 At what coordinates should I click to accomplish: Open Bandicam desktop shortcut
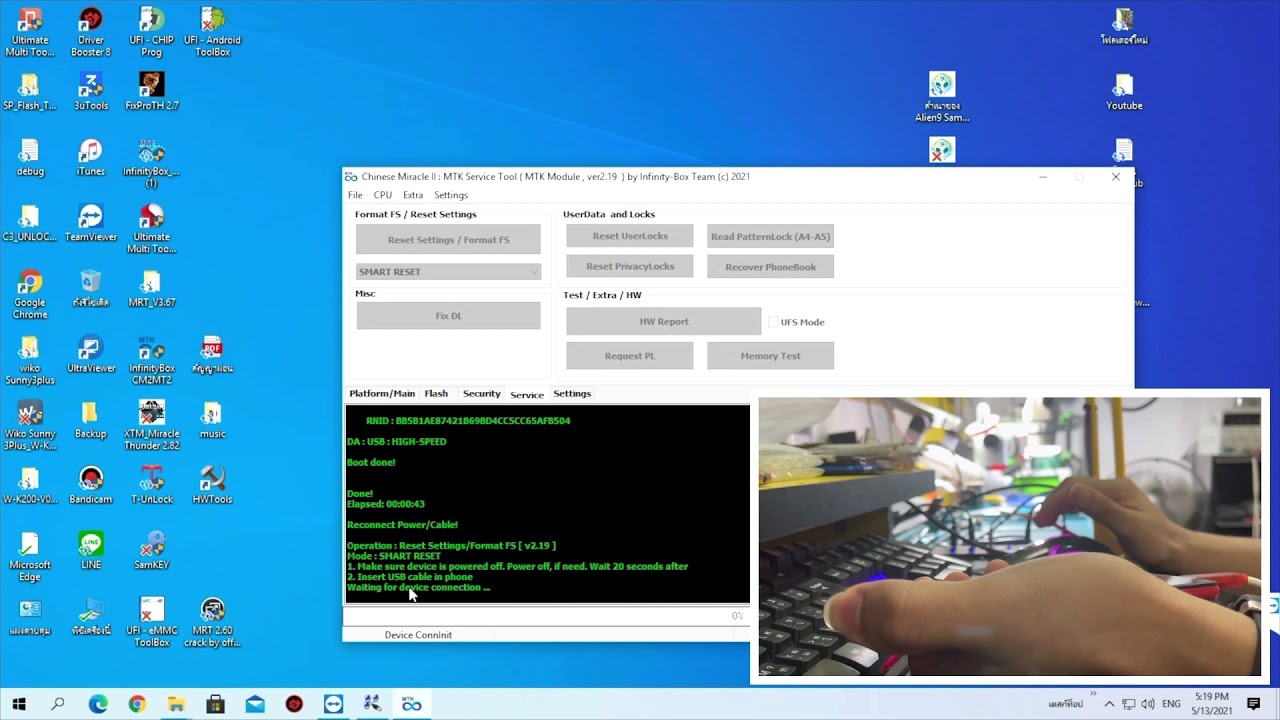coord(91,485)
